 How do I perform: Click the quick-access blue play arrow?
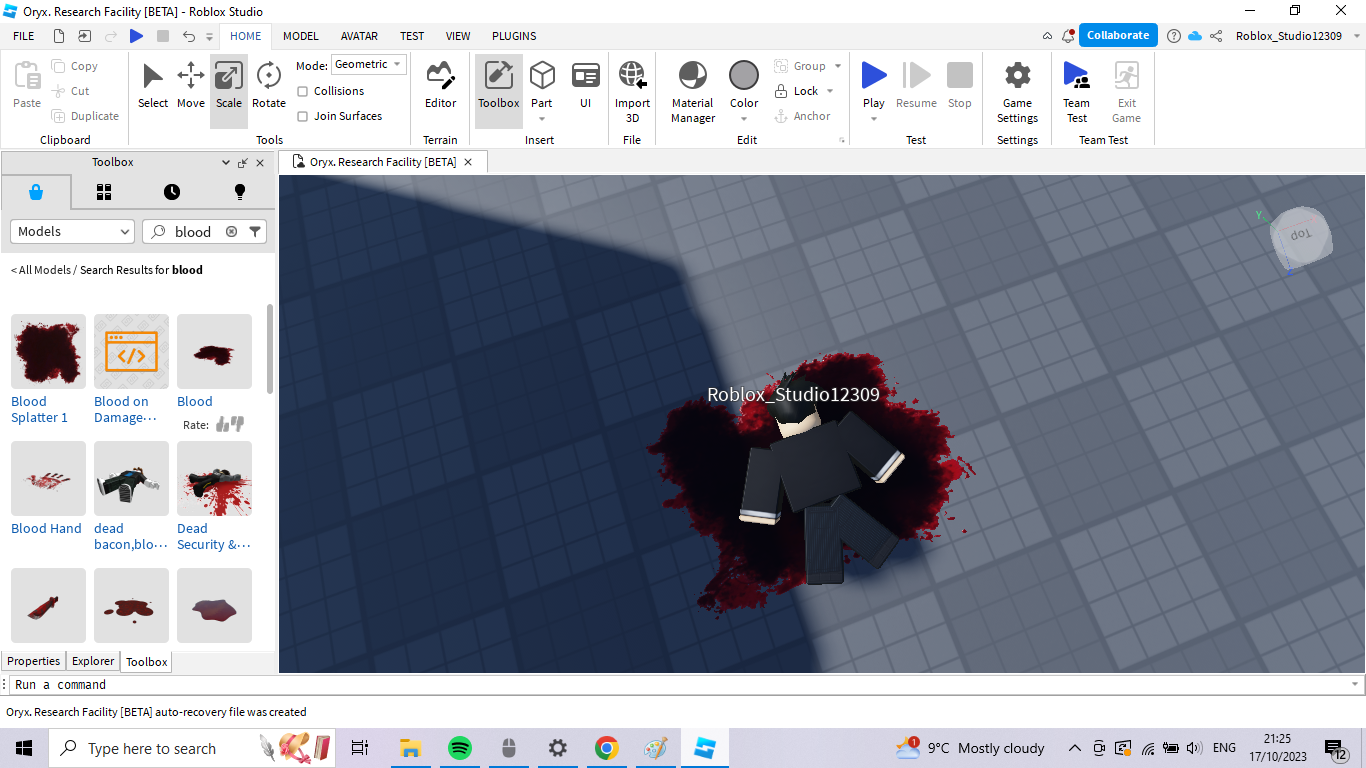(x=136, y=36)
